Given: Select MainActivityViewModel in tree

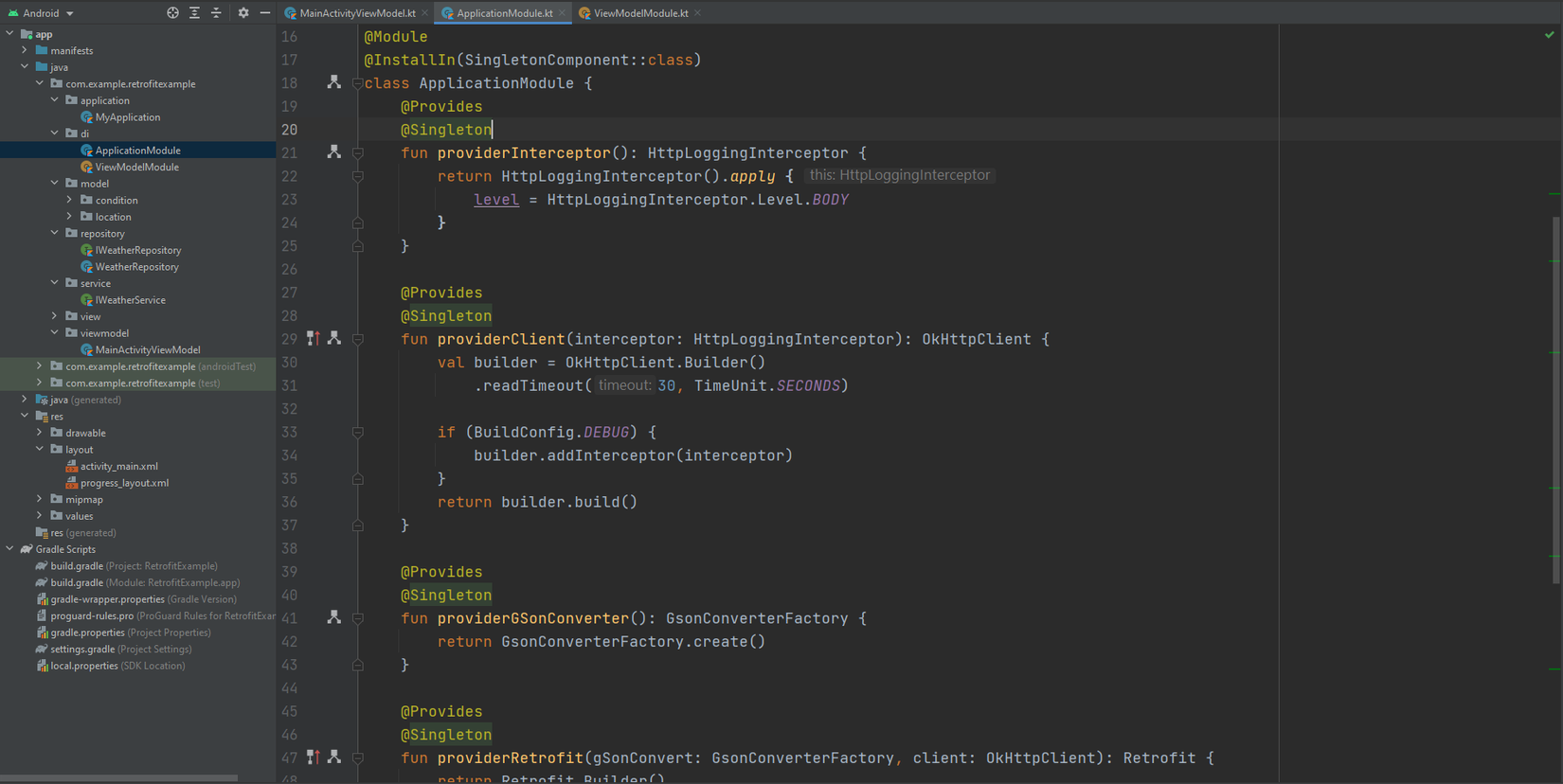Looking at the screenshot, I should coord(148,349).
